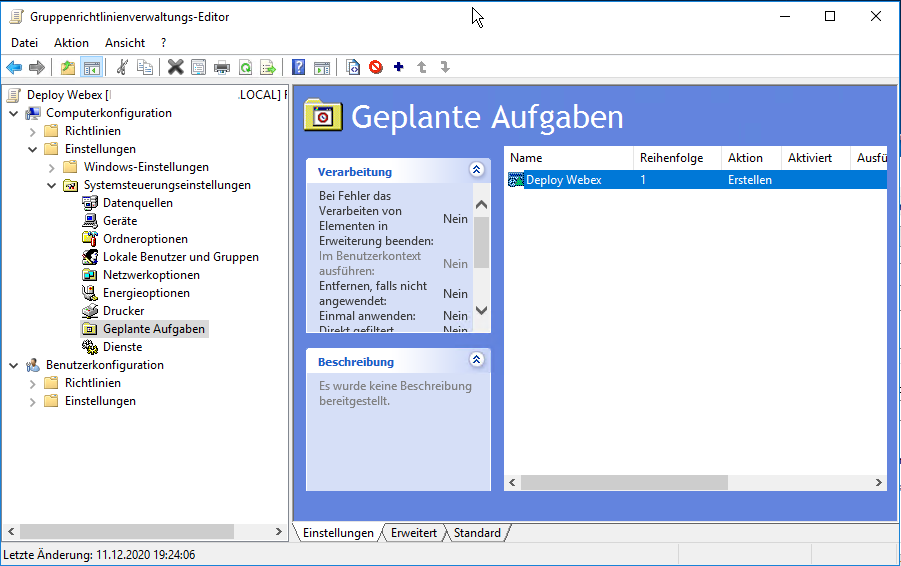Switch to the Standard tab
Viewport: 901px width, 566px height.
[477, 533]
